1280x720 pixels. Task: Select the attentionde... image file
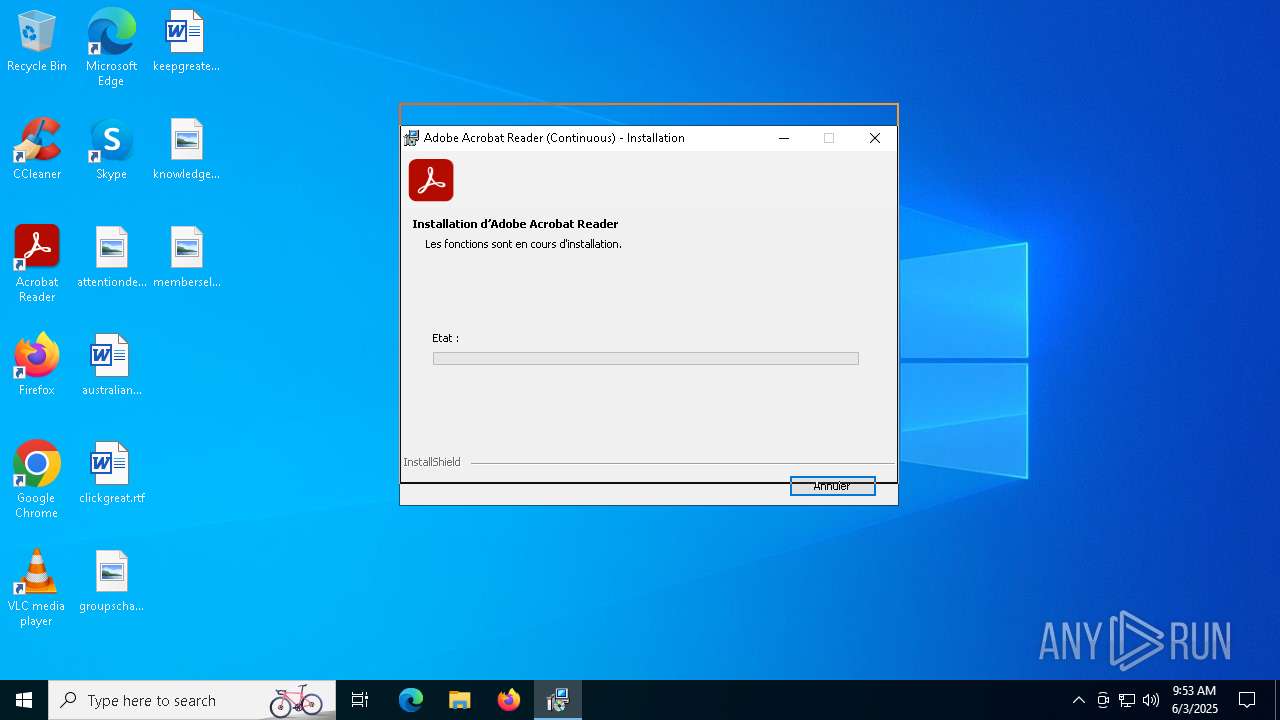[x=111, y=258]
